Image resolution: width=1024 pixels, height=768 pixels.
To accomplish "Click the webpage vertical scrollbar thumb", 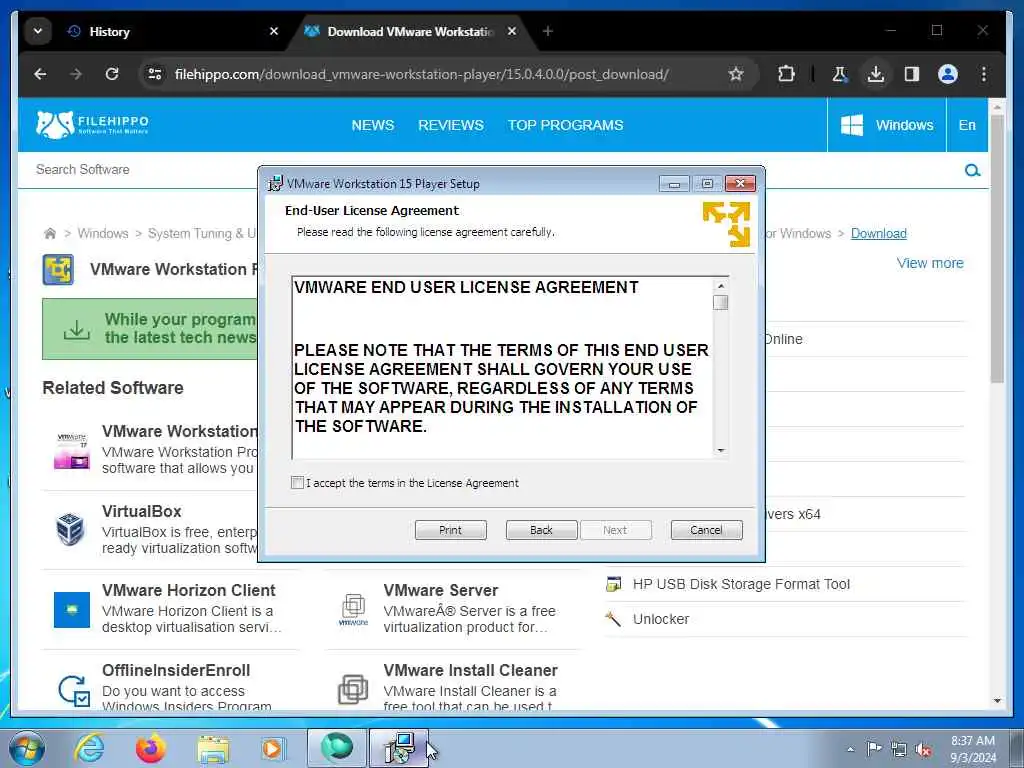I will pyautogui.click(x=997, y=248).
